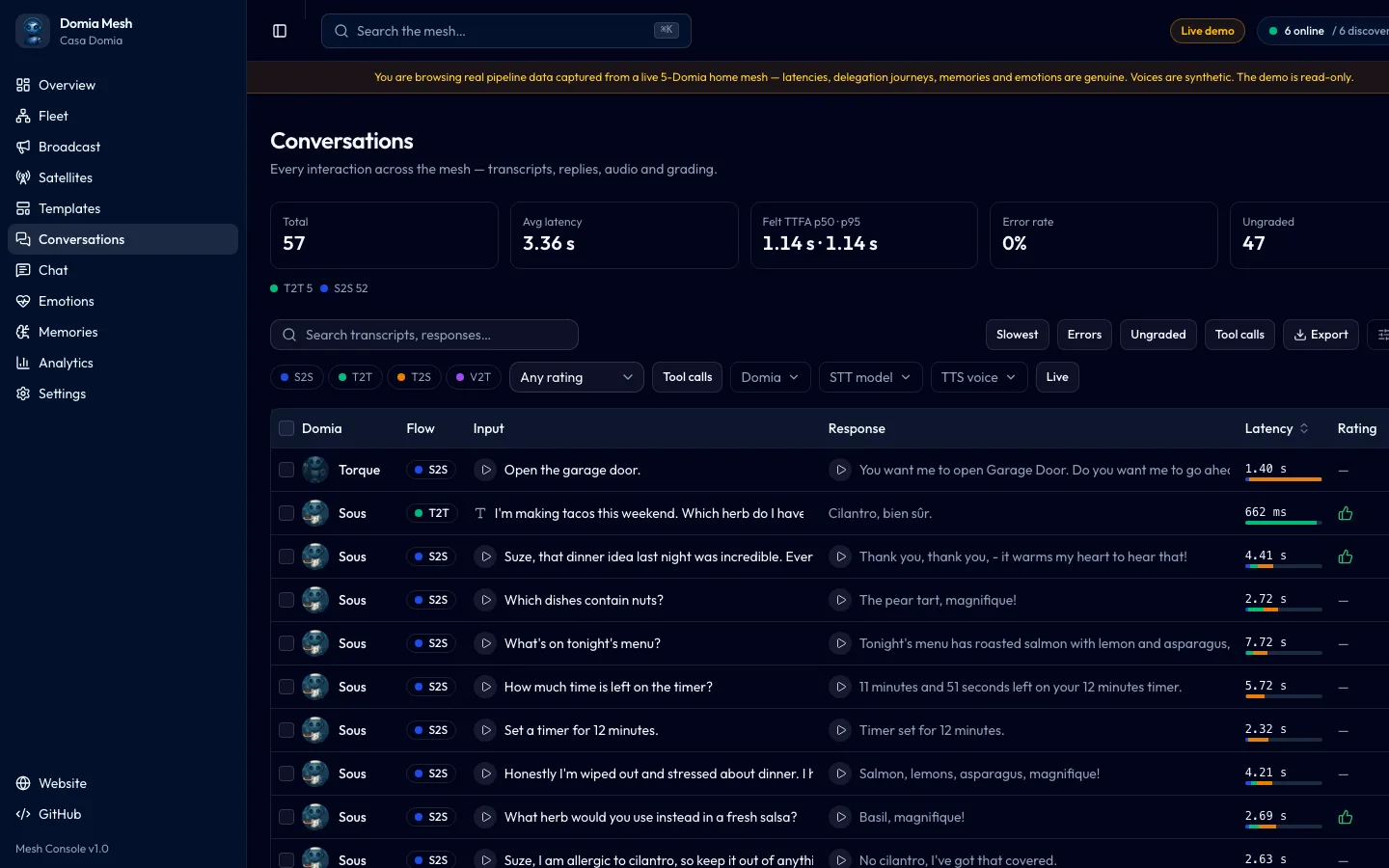The image size is (1389, 868).
Task: Click the Live demo badge
Action: coord(1208,31)
